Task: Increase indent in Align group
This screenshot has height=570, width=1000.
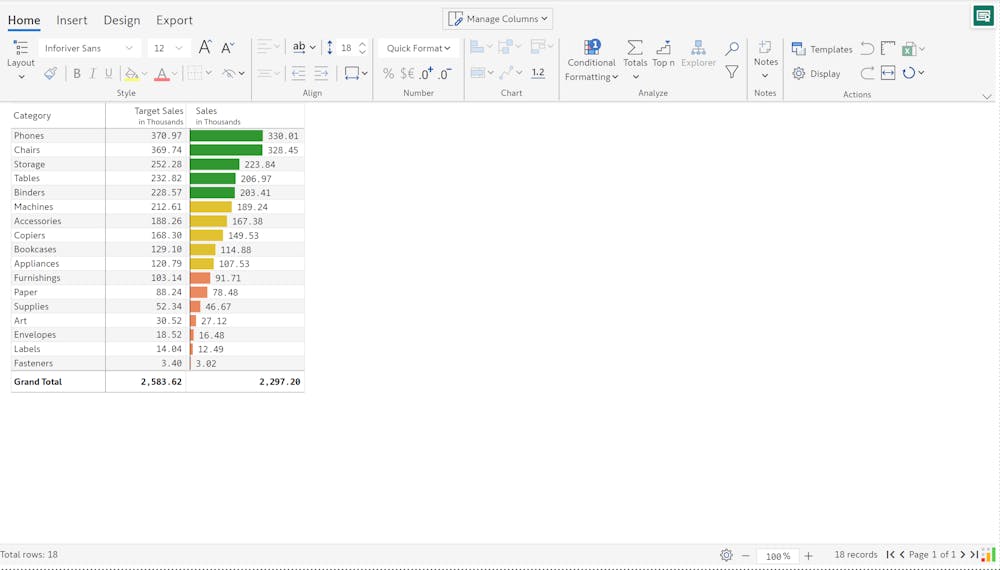Action: (x=321, y=73)
